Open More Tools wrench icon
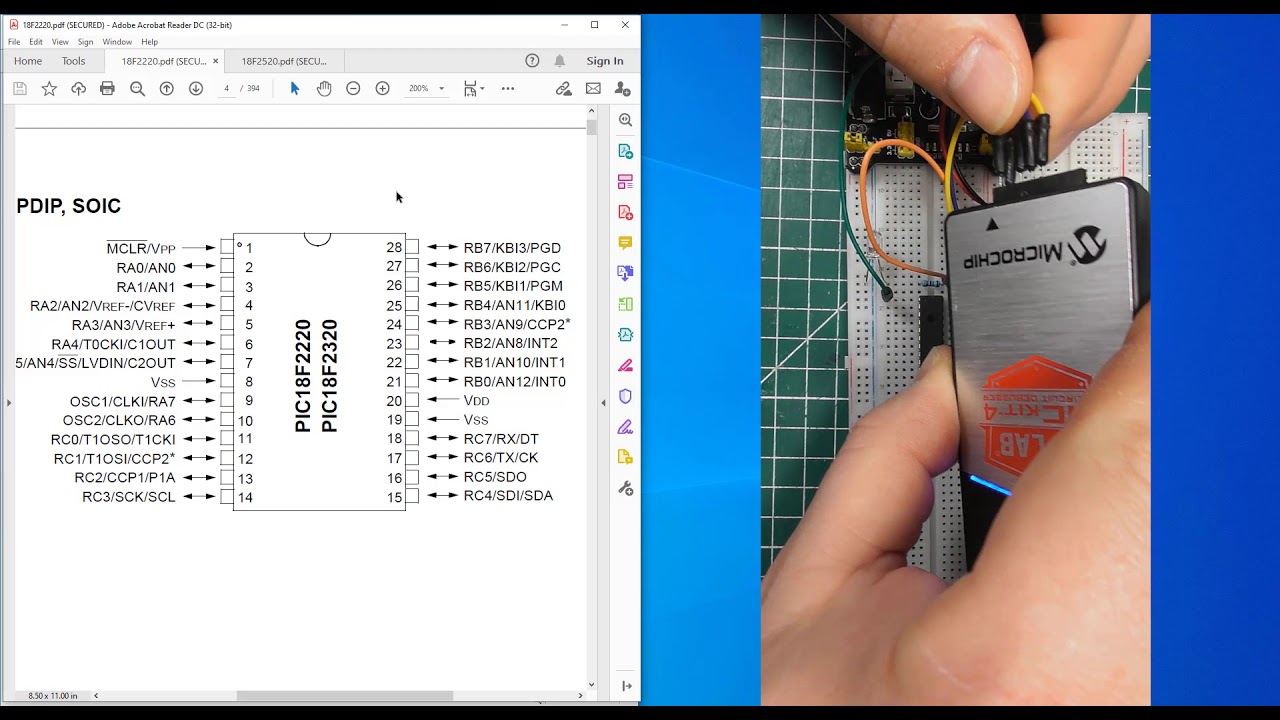This screenshot has height=720, width=1280. coord(625,488)
